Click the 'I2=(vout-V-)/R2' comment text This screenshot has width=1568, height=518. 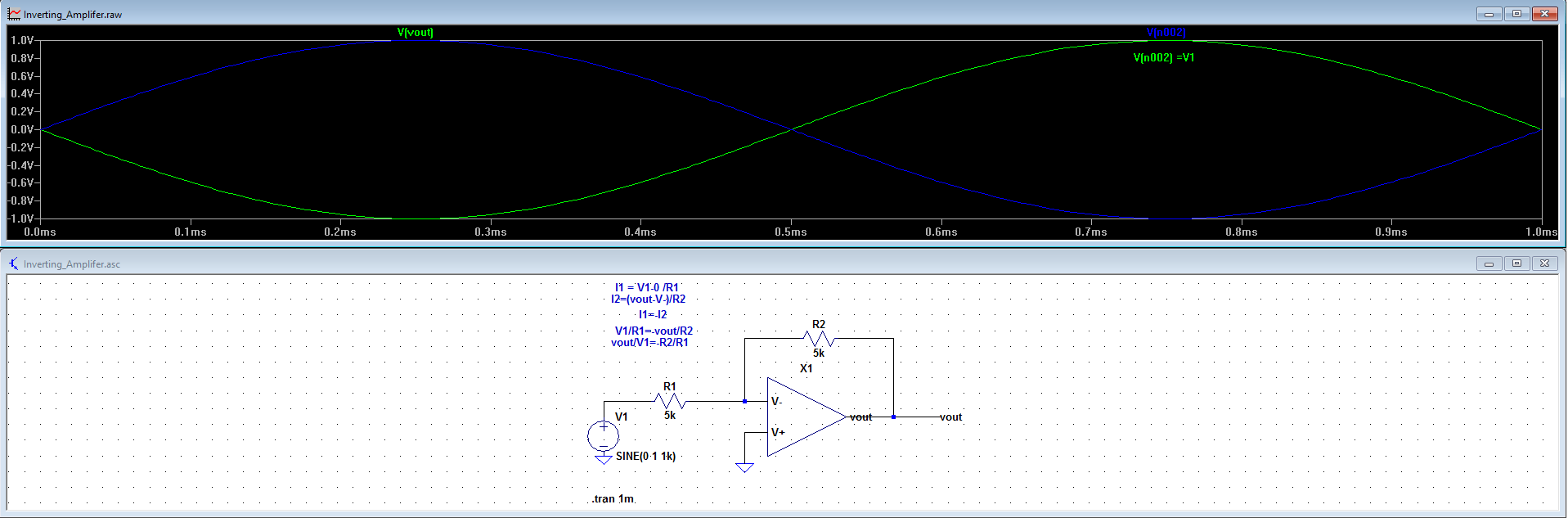pos(649,299)
